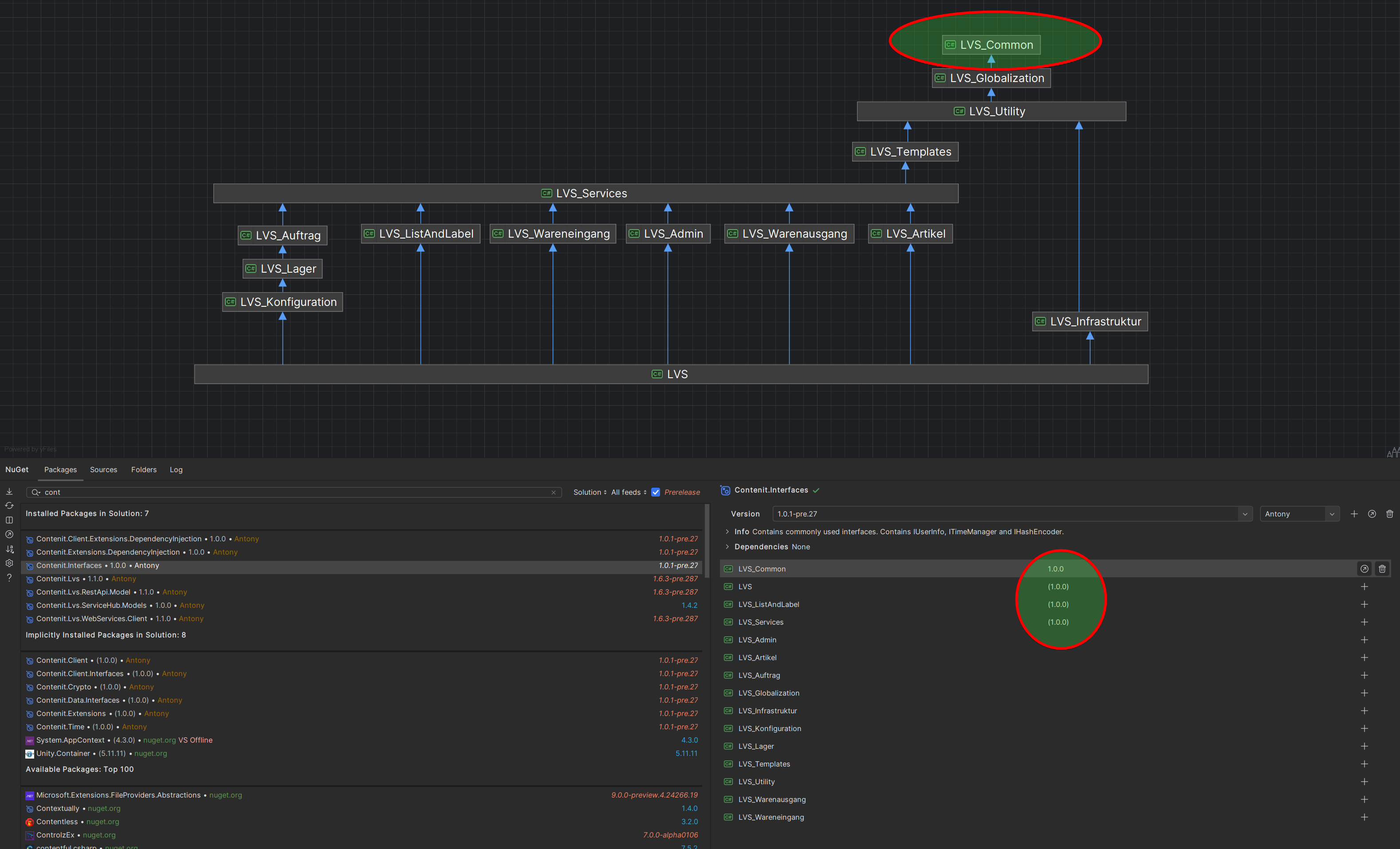This screenshot has height=849, width=1400.
Task: Select the Contenit.Lvs.WebServices.Client package
Action: [91, 618]
